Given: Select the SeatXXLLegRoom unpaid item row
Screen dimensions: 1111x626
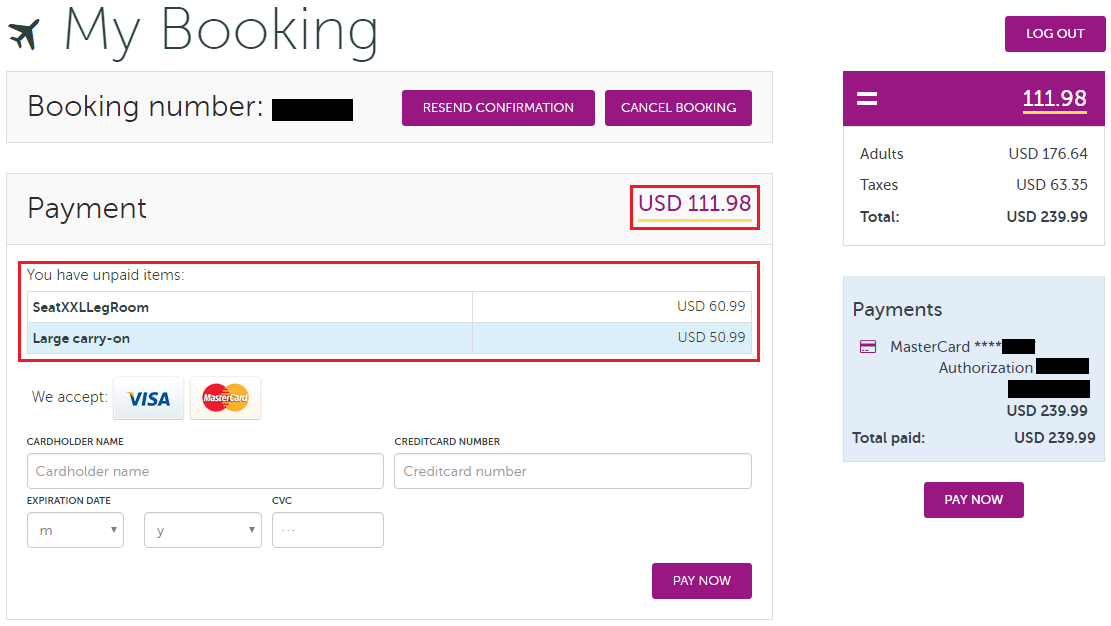Looking at the screenshot, I should (388, 307).
